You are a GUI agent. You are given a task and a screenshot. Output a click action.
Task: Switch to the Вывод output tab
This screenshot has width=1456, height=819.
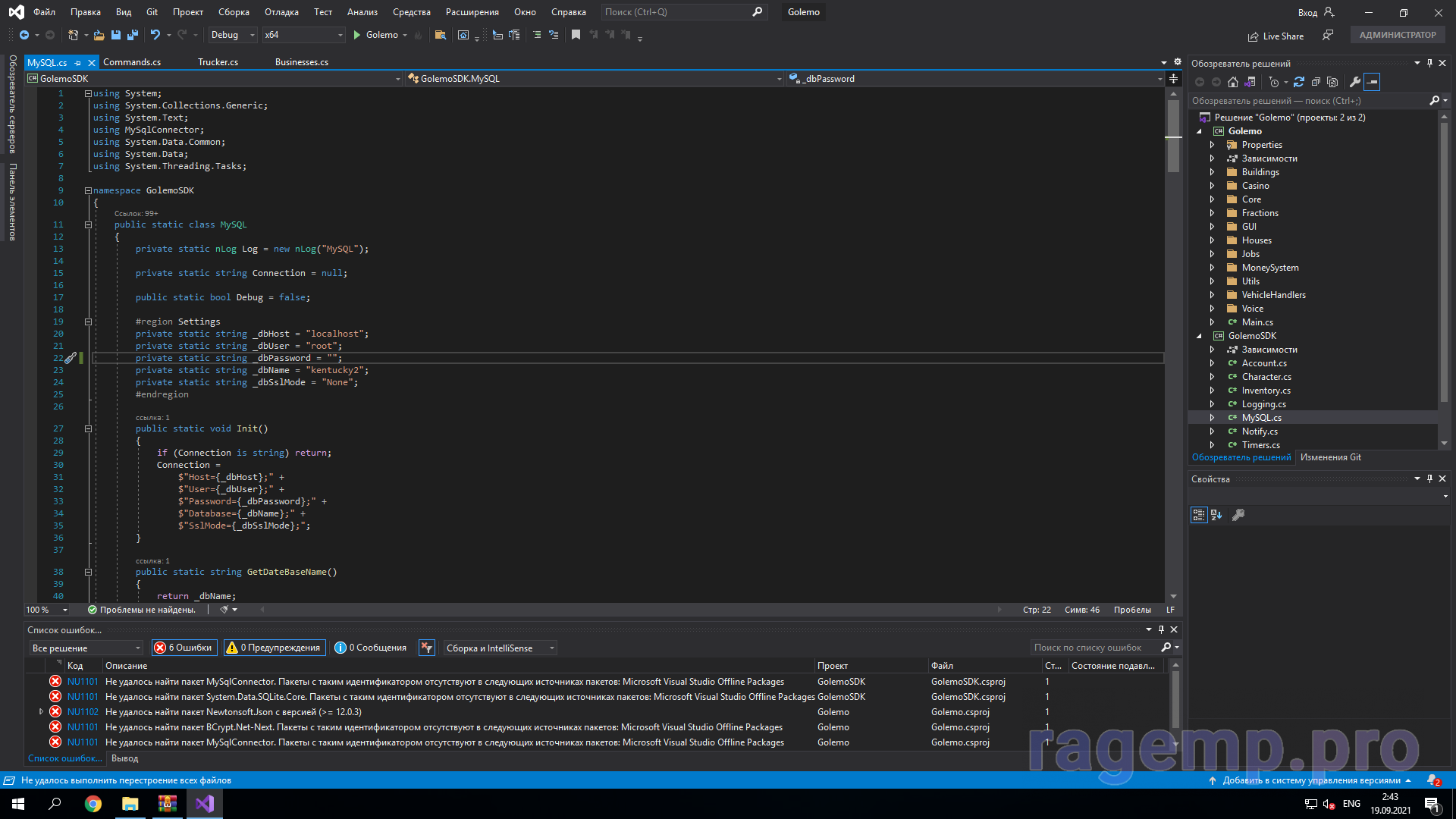124,758
